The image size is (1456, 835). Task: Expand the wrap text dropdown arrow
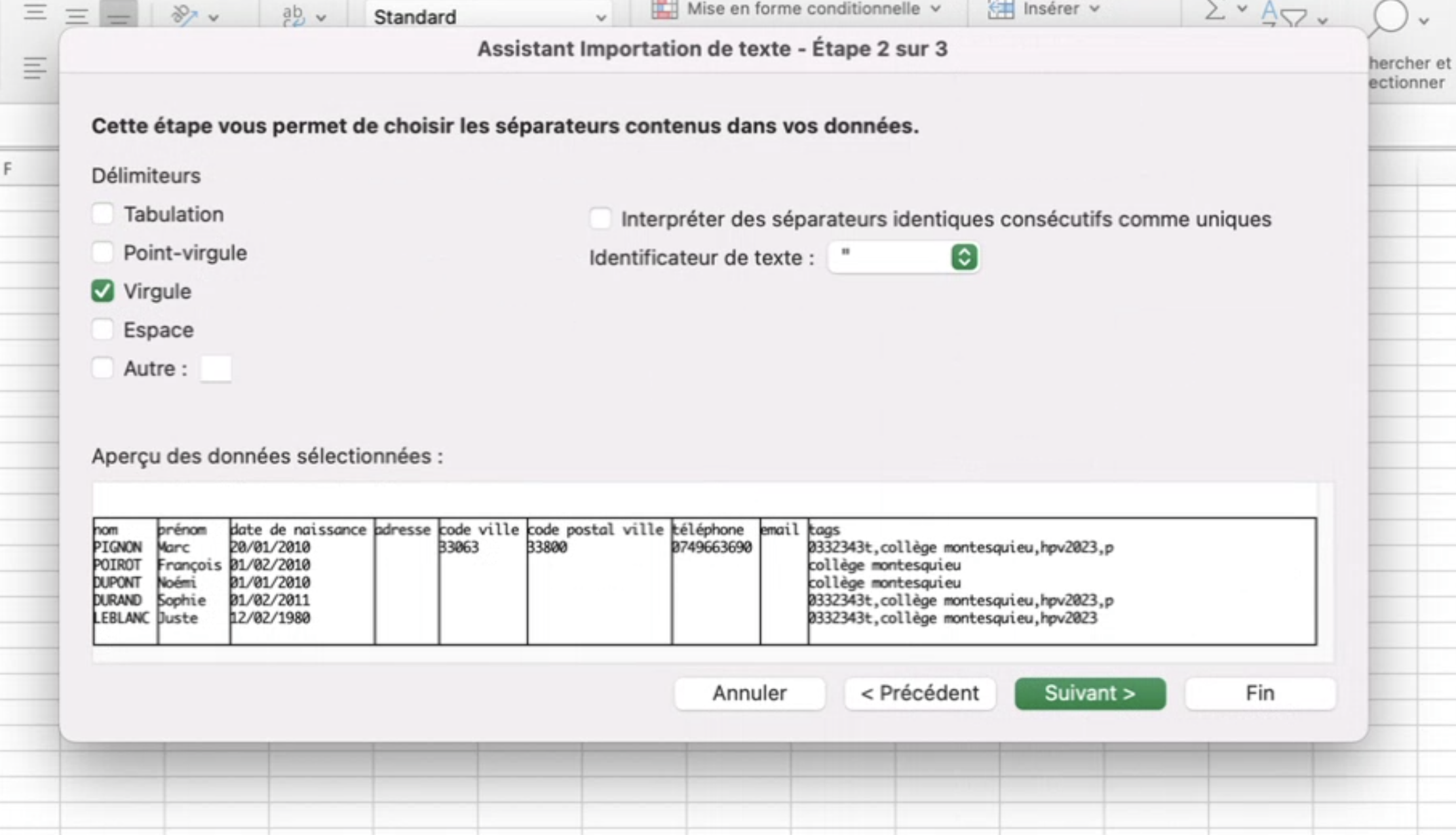(x=320, y=18)
